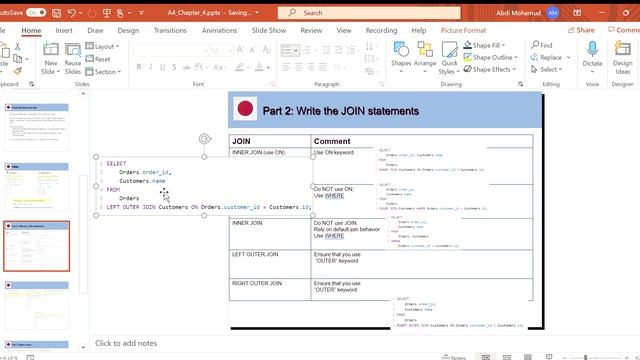Screen dimensions: 640x360
Task: Click the AM account avatar
Action: point(553,13)
